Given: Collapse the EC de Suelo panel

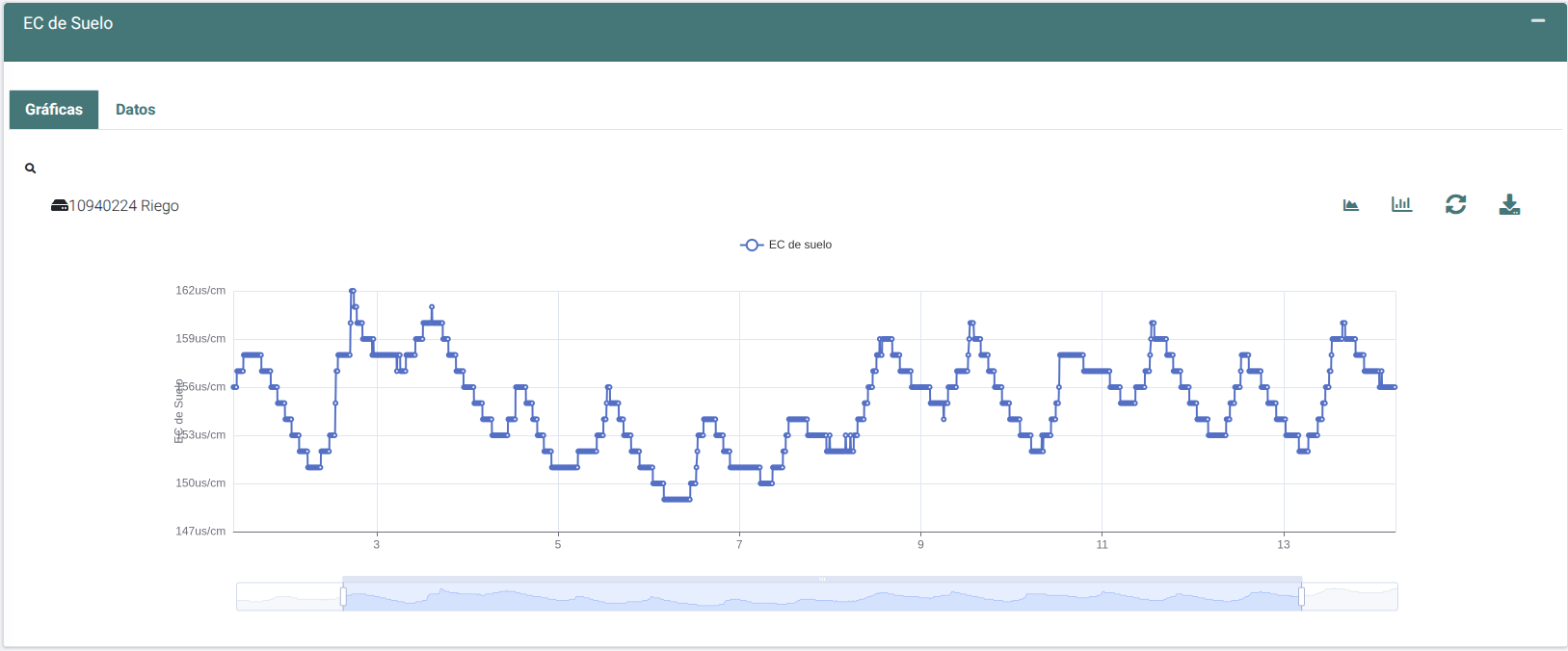Looking at the screenshot, I should (1537, 21).
